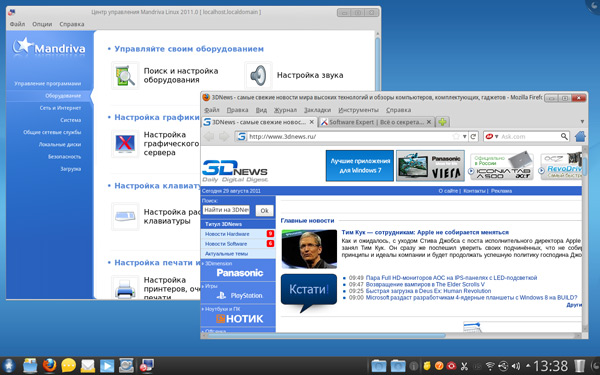
Task: Select Управление программами in sidebar
Action: [x=47, y=83]
